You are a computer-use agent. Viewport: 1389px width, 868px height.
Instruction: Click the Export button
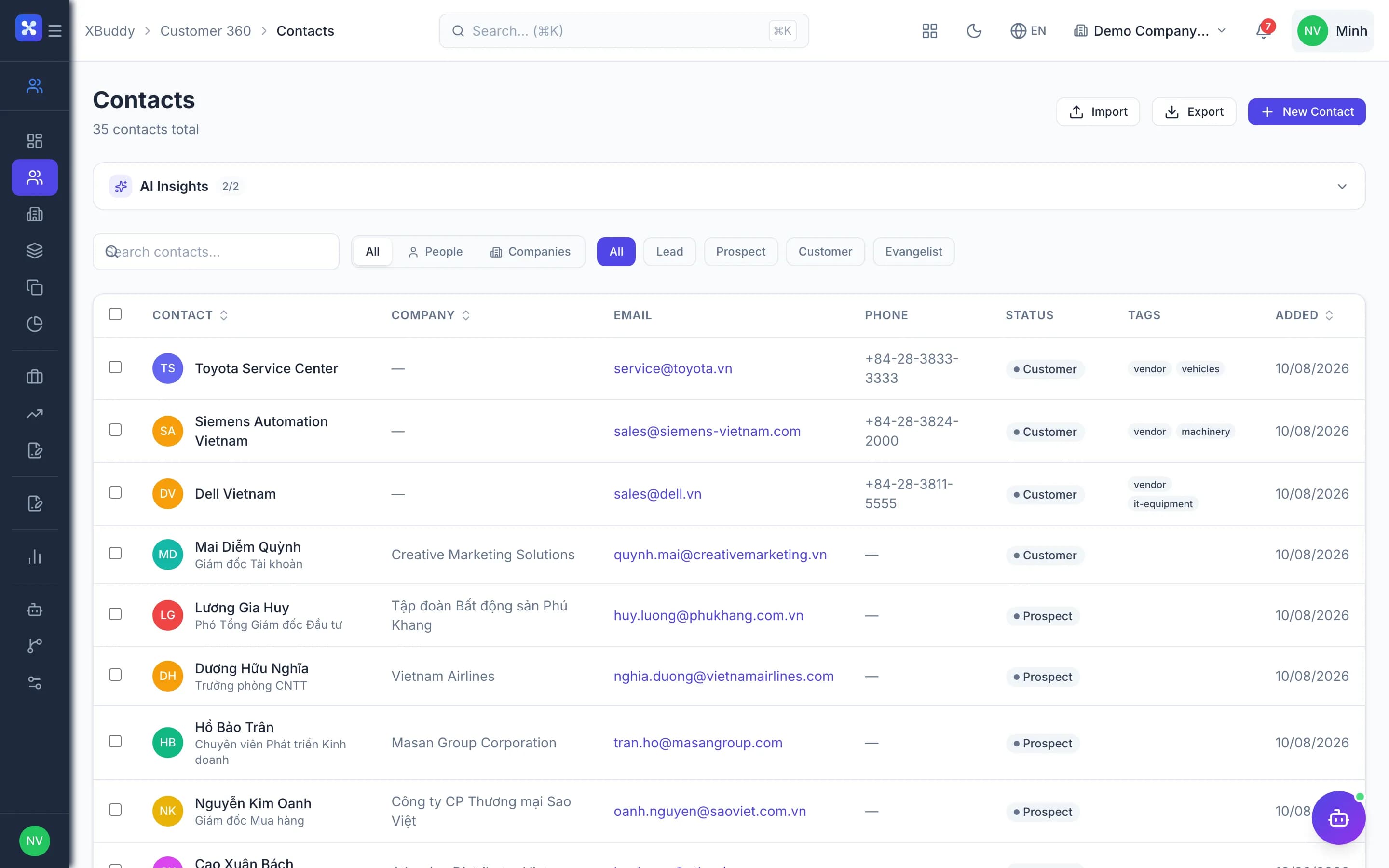tap(1193, 112)
